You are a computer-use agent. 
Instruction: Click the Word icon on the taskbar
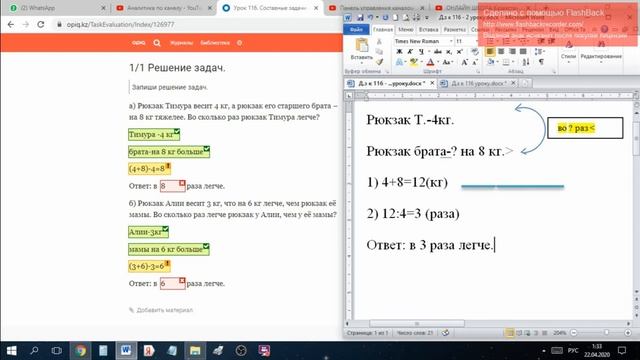click(126, 351)
